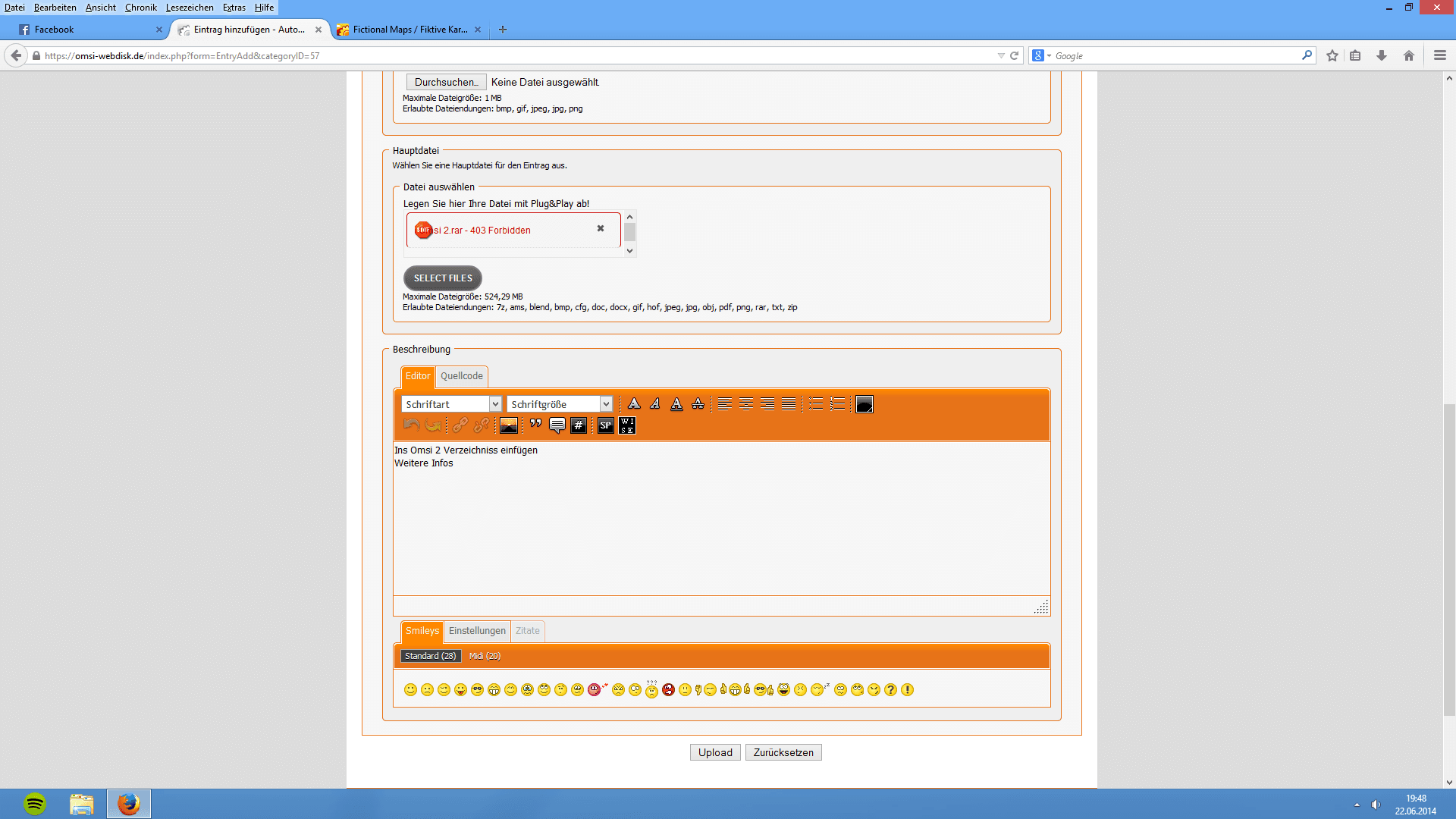Justify the description text
1456x819 pixels.
click(x=789, y=404)
